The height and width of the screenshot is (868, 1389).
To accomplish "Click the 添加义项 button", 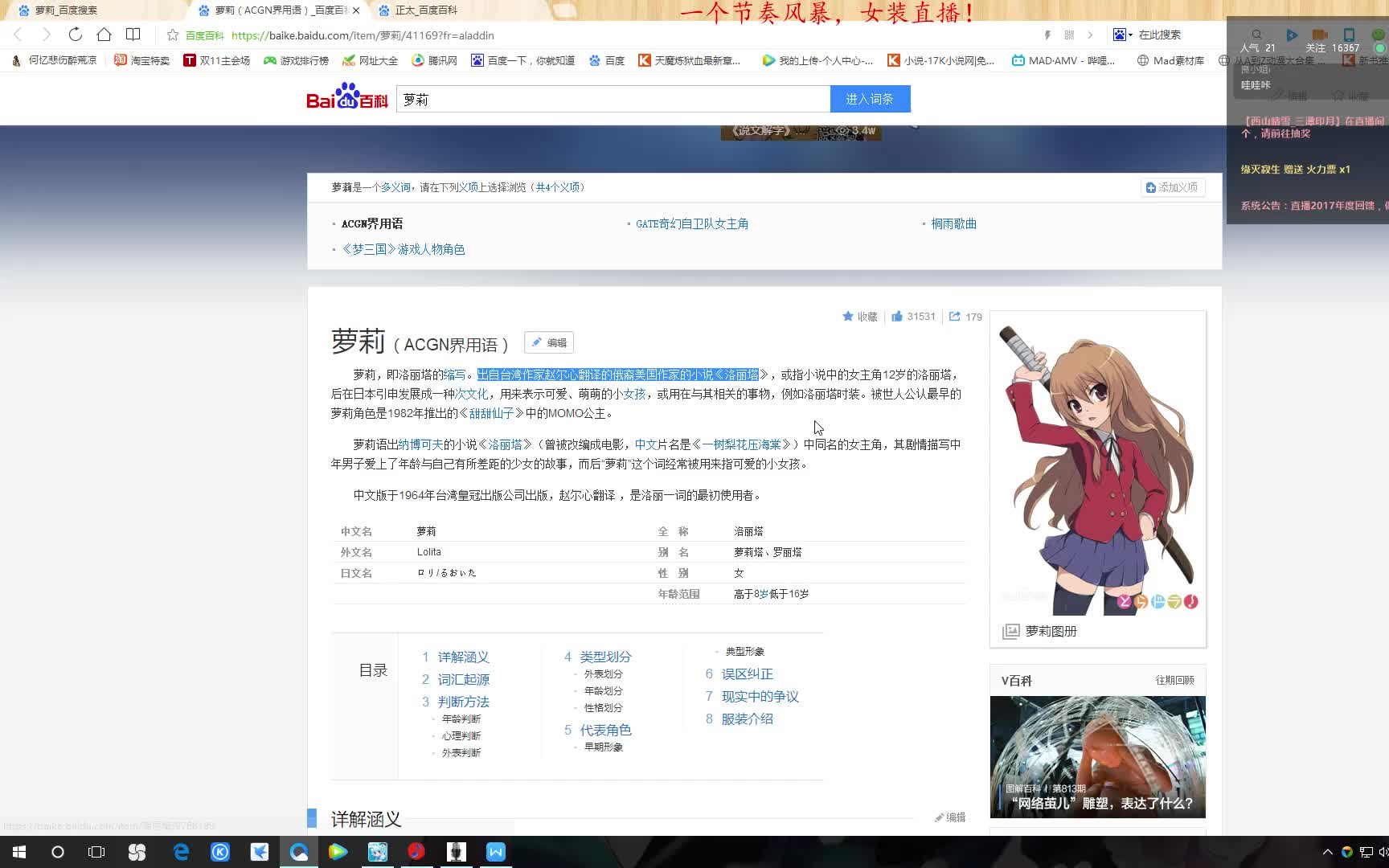I will [x=1173, y=187].
